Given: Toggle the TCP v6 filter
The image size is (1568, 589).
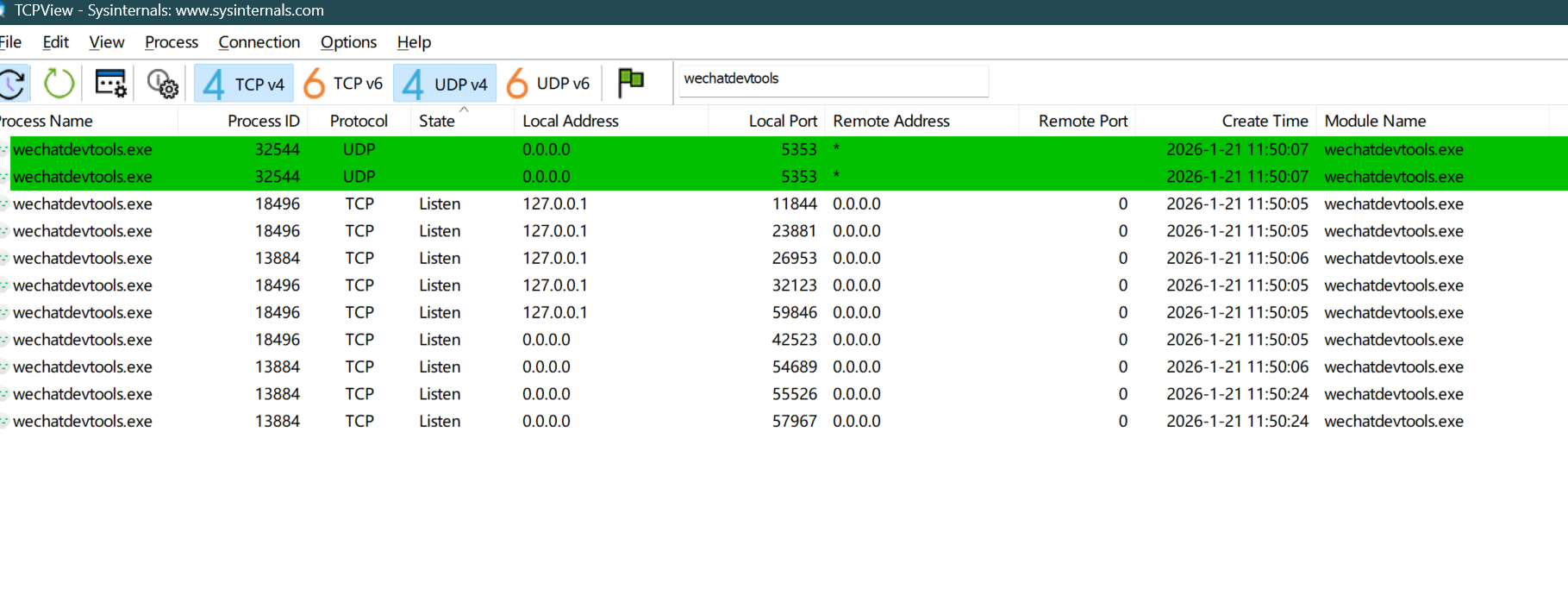Looking at the screenshot, I should (x=343, y=84).
